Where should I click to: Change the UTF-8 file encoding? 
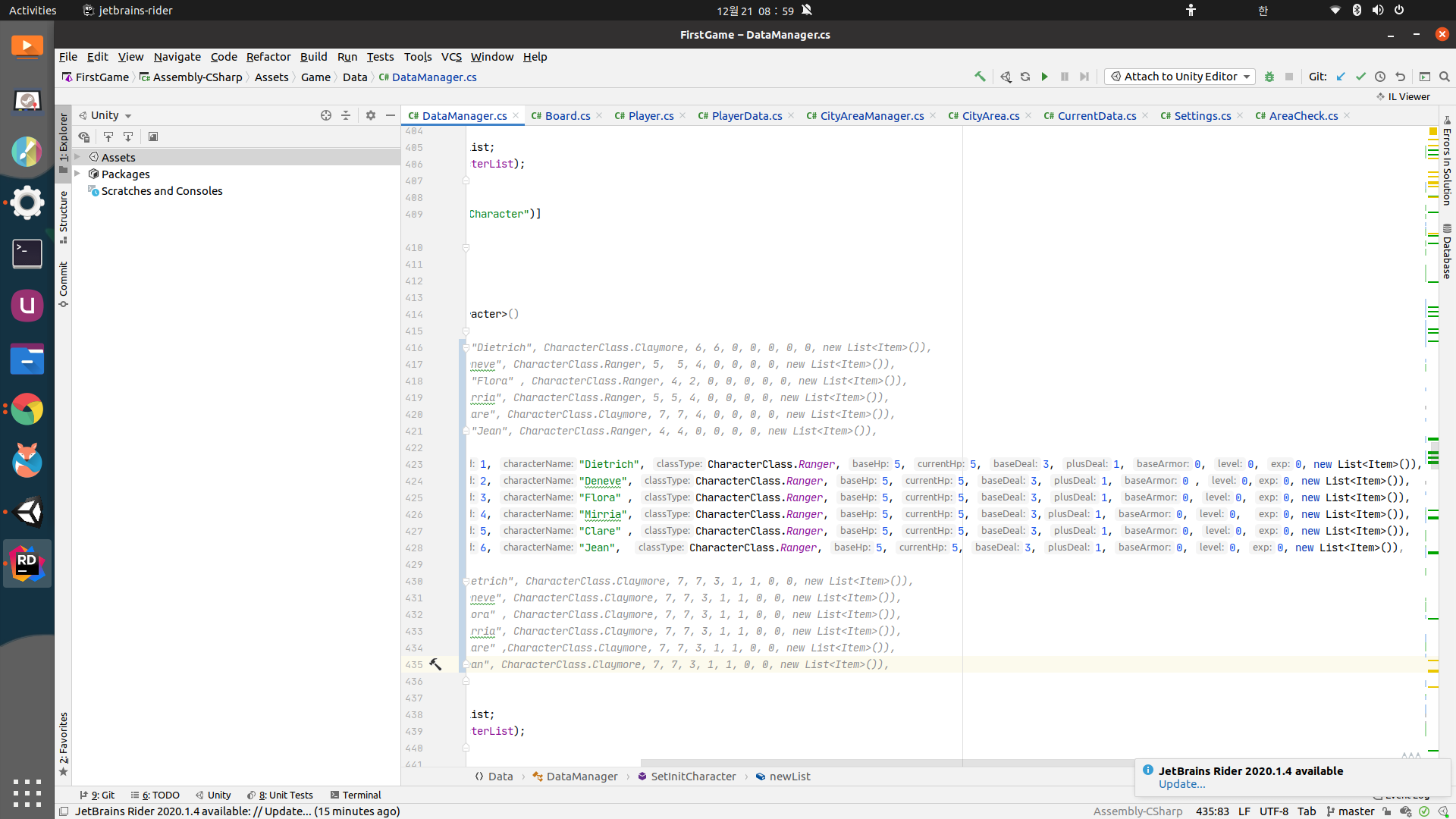tap(1274, 811)
